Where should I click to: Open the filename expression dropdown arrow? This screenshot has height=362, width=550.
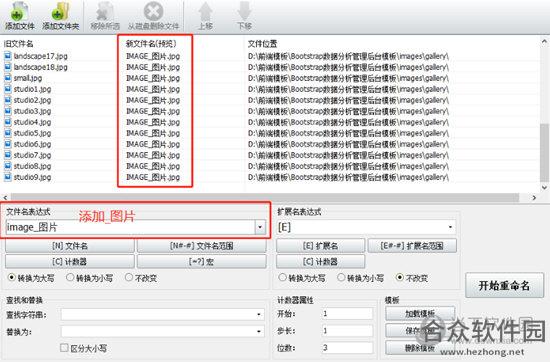coord(260,227)
